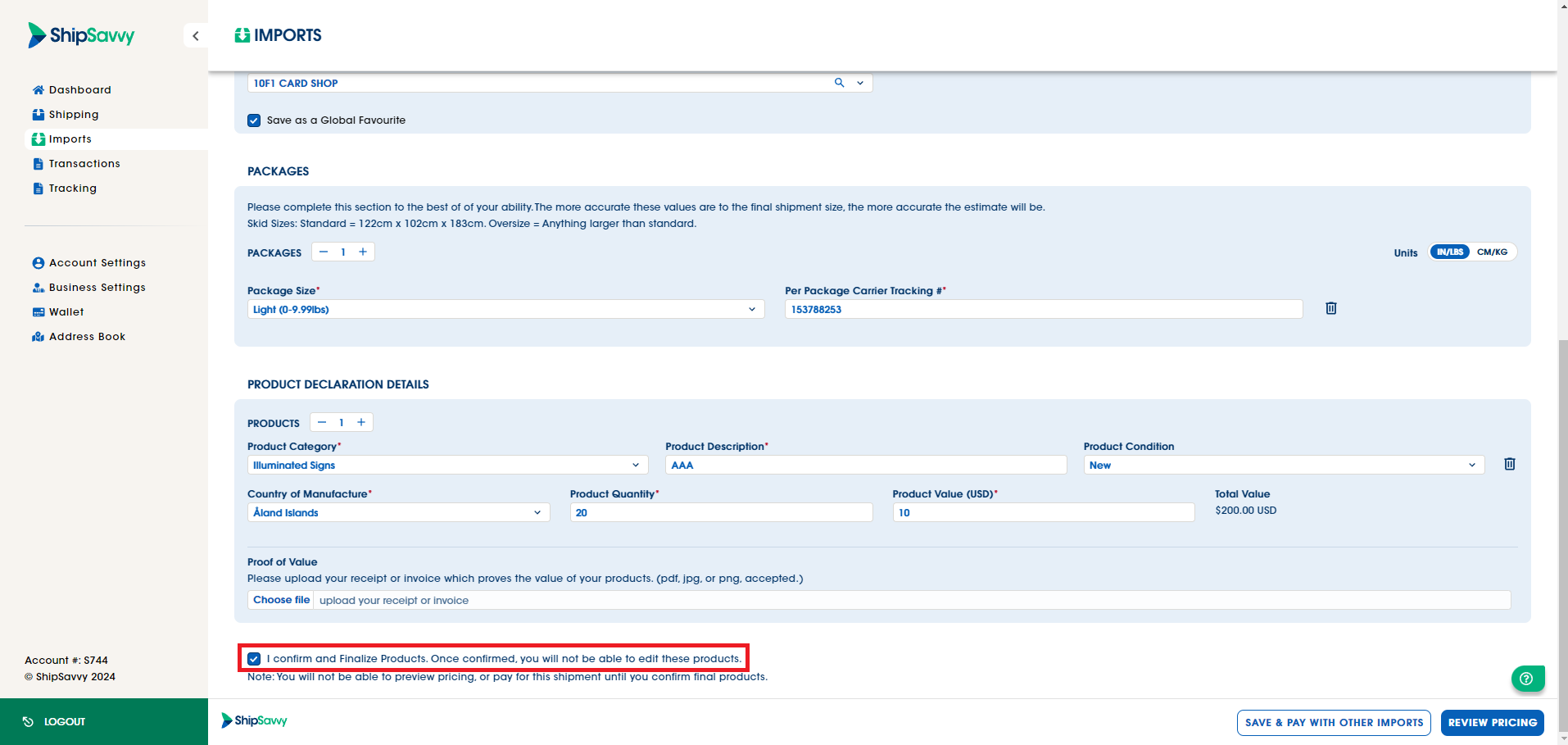Click the Account #: S744 text

66,661
